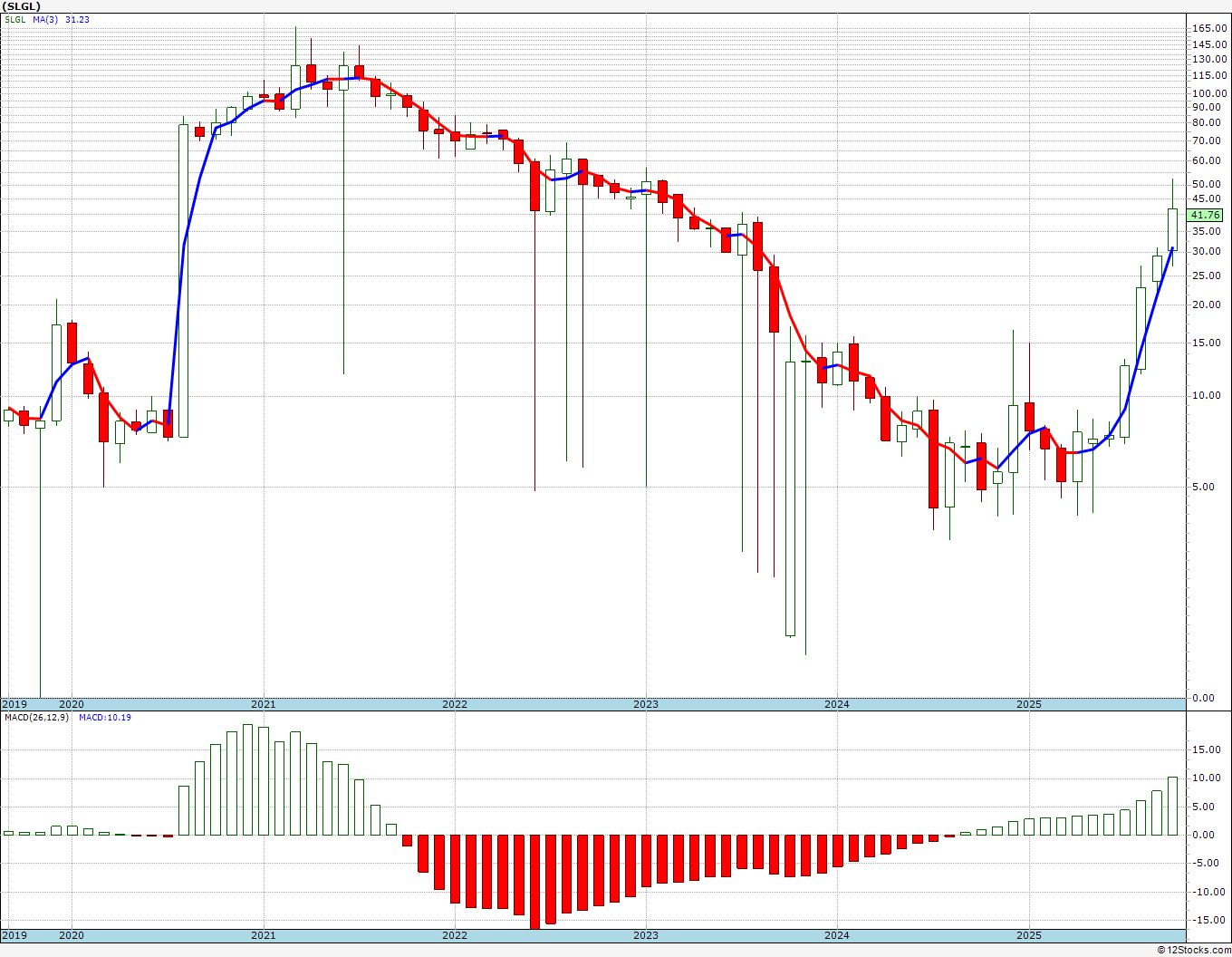Click 2022 marker on the MACD timeline
This screenshot has height=957, width=1232.
coord(454,935)
